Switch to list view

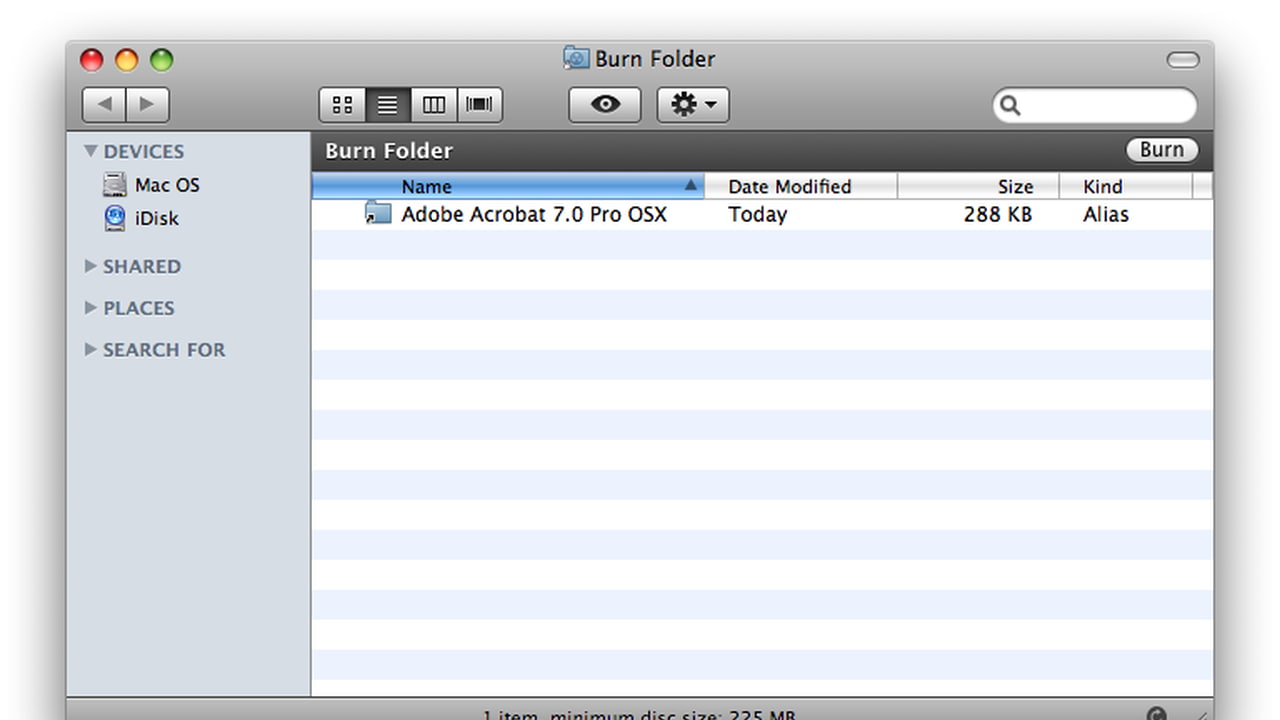point(388,105)
